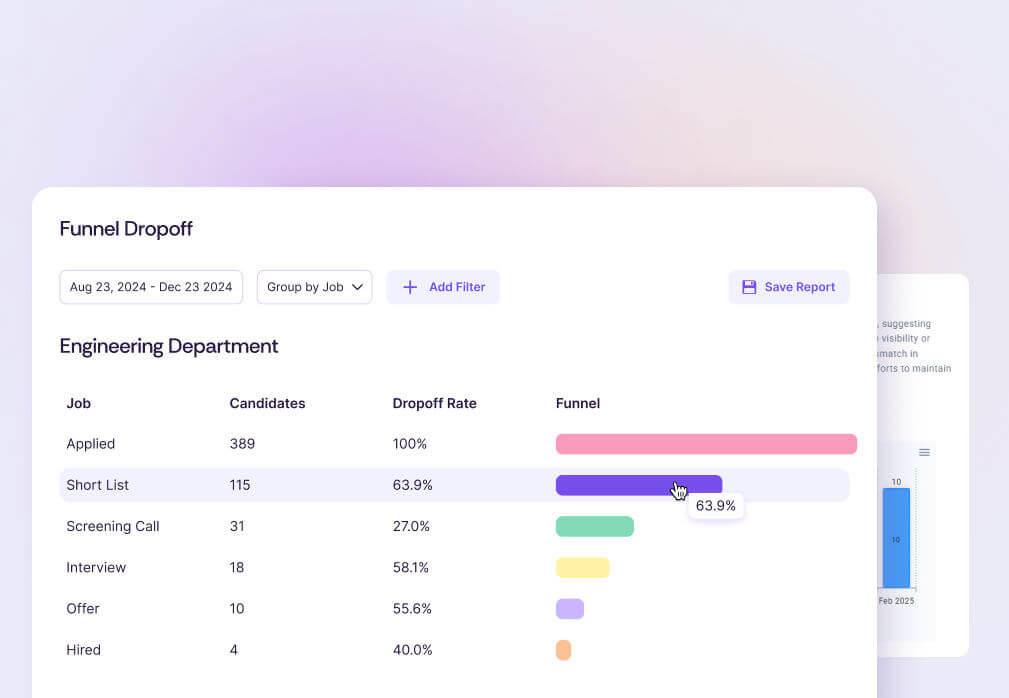Click the Save Report button
The height and width of the screenshot is (698, 1009).
click(788, 287)
